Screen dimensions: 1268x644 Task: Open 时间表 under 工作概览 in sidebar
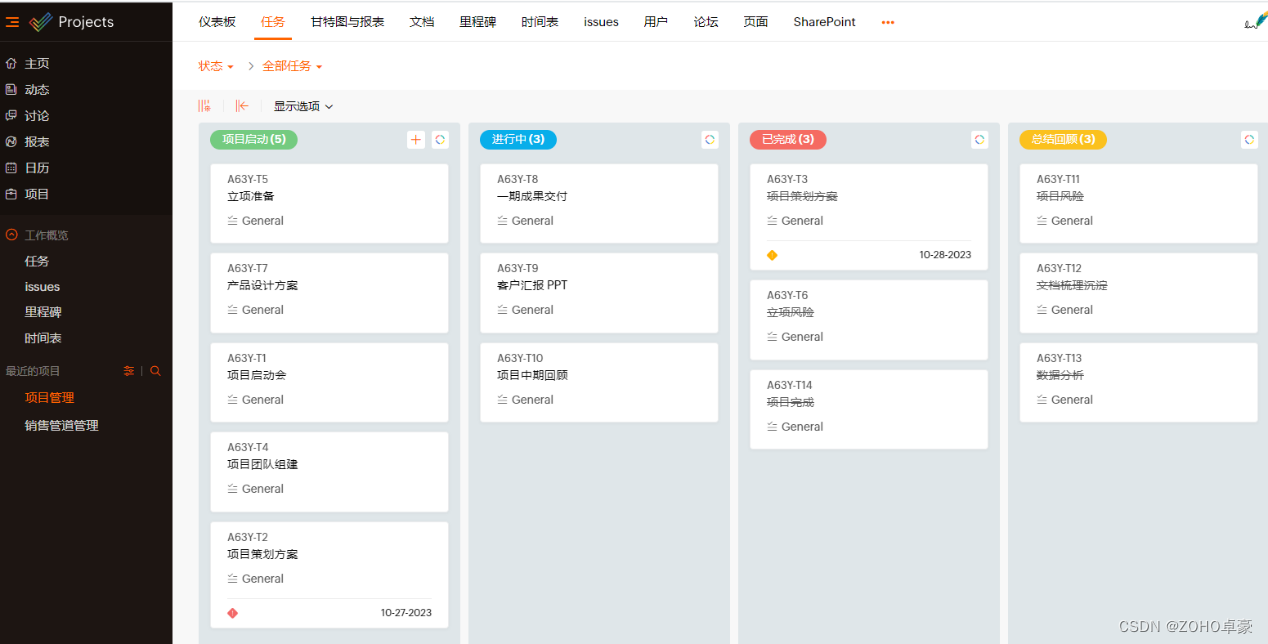(43, 338)
